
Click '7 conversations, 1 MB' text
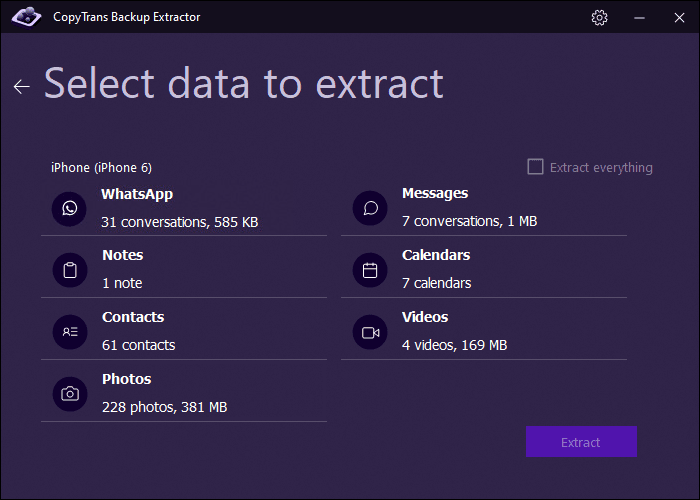point(469,221)
